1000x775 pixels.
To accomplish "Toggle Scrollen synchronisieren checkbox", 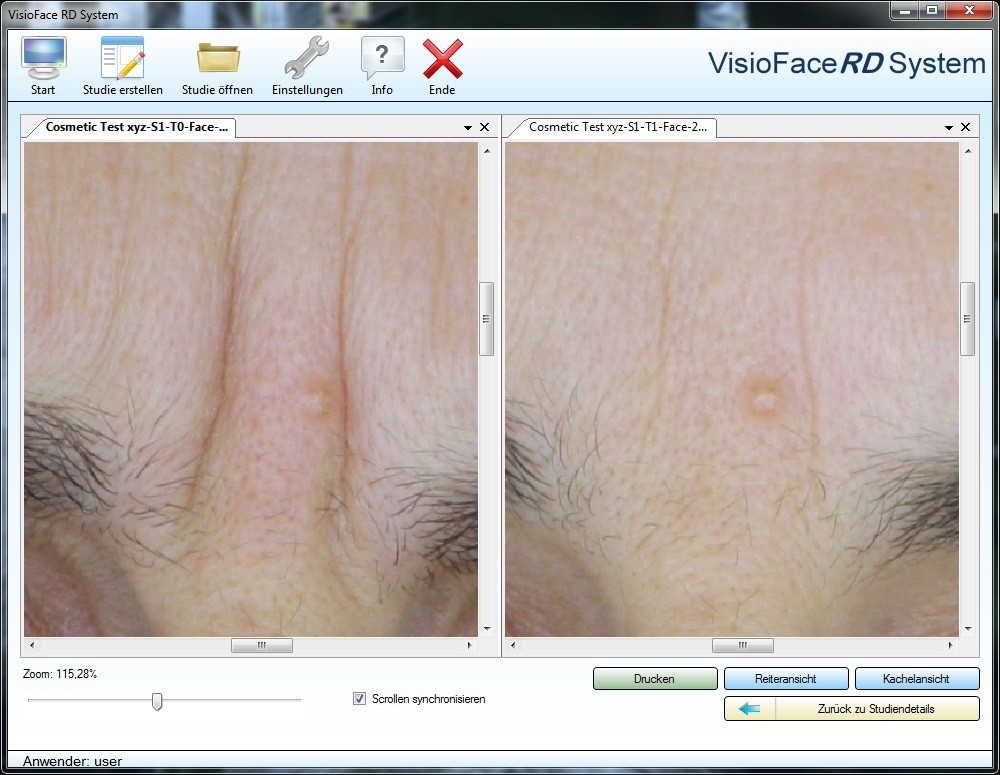I will [x=360, y=699].
